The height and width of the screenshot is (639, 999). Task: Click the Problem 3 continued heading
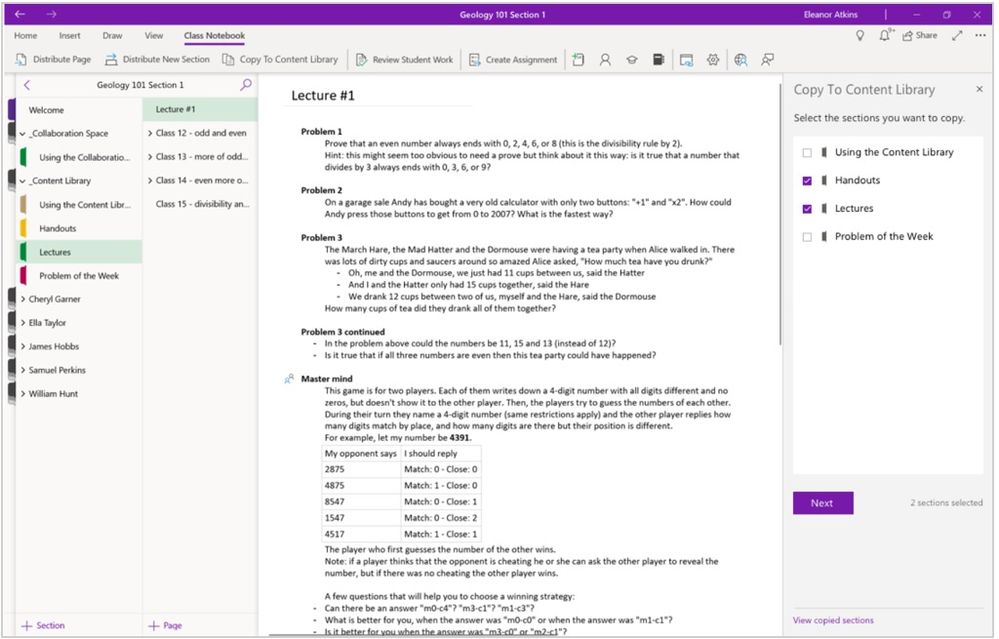(343, 332)
